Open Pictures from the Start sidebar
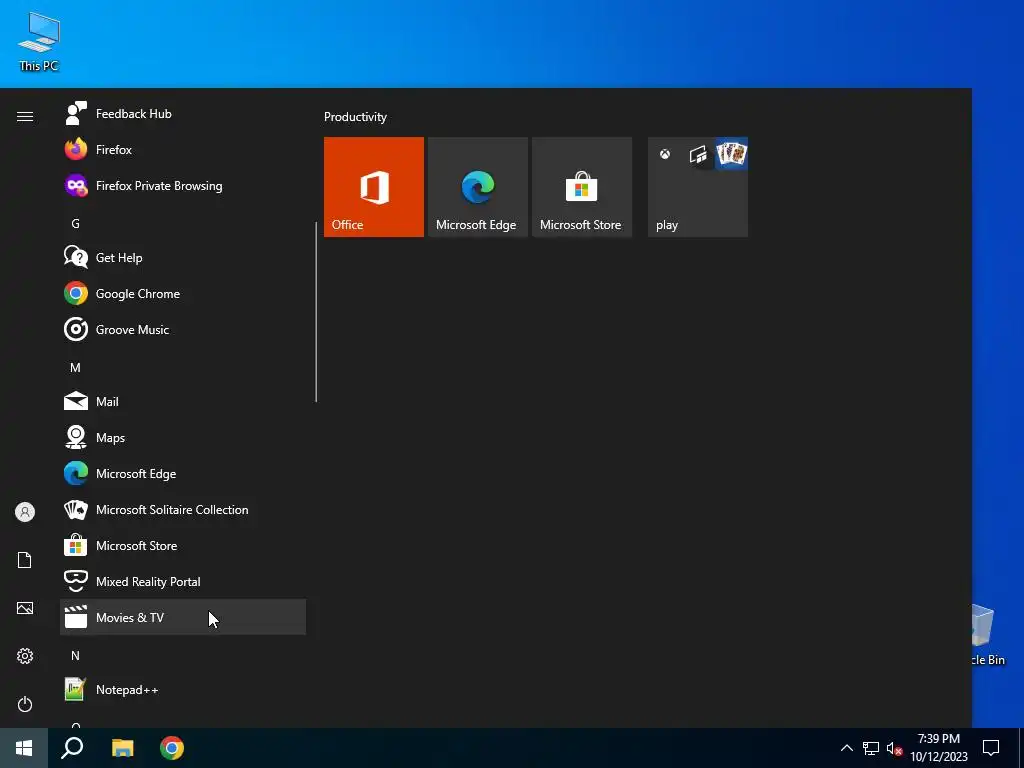This screenshot has height=768, width=1024. [25, 608]
